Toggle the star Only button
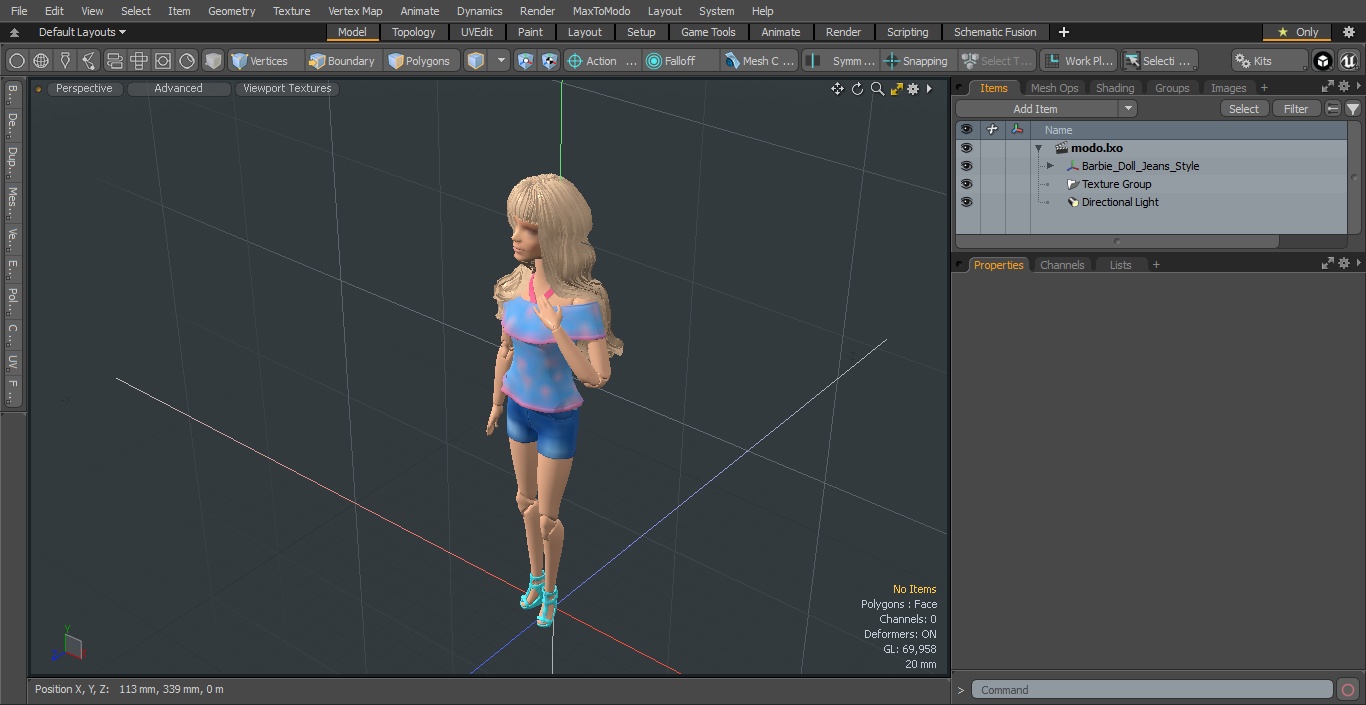The width and height of the screenshot is (1366, 705). click(1297, 32)
